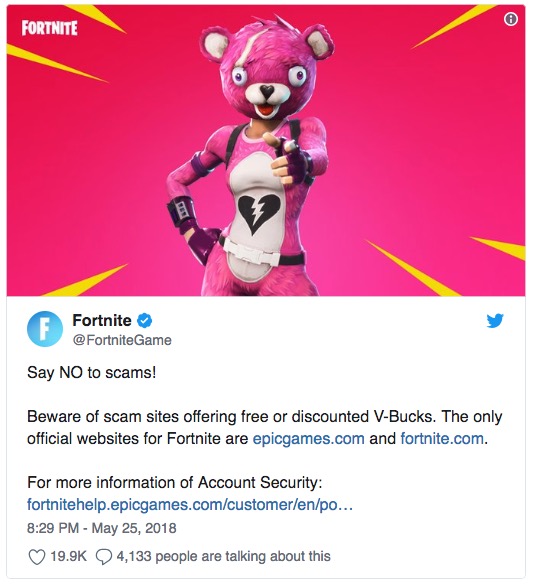This screenshot has height=586, width=533.
Task: Click "4,133 people are talking about this"
Action: click(224, 556)
